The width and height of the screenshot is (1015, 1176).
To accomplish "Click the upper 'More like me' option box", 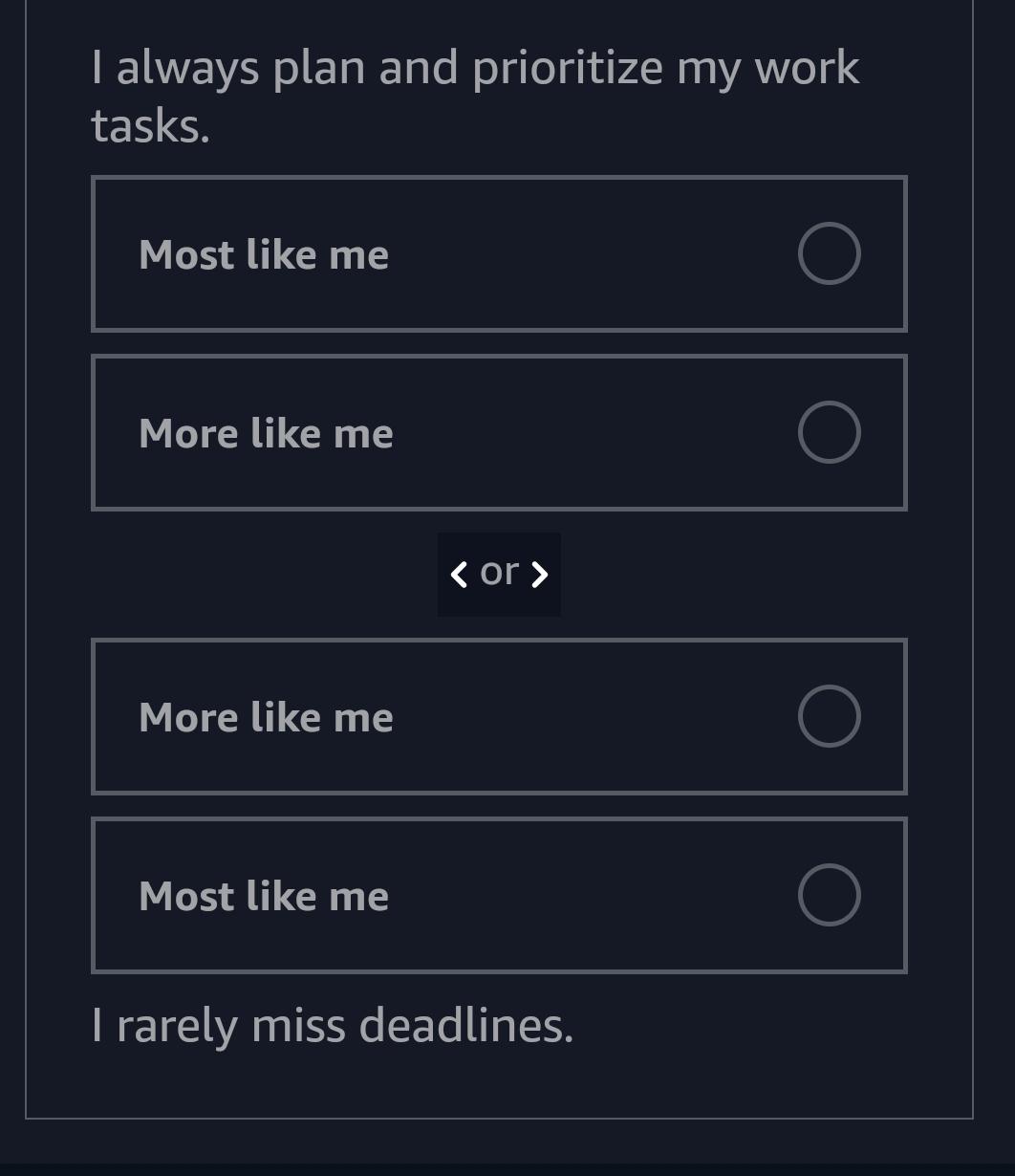I will coord(499,432).
